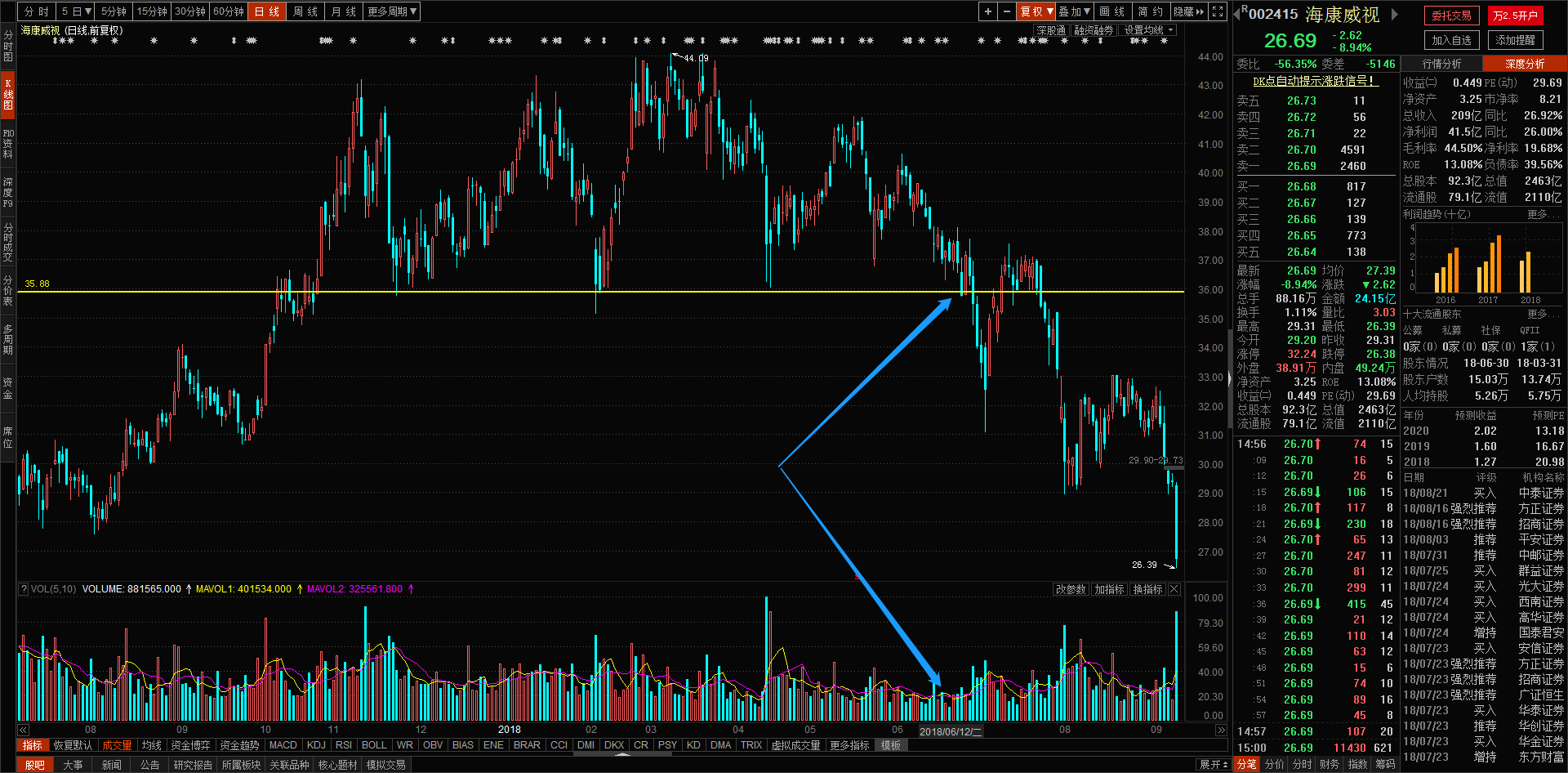Screen dimensions: 1568x773
Task: Open the 更多周期 dropdown
Action: (x=392, y=11)
